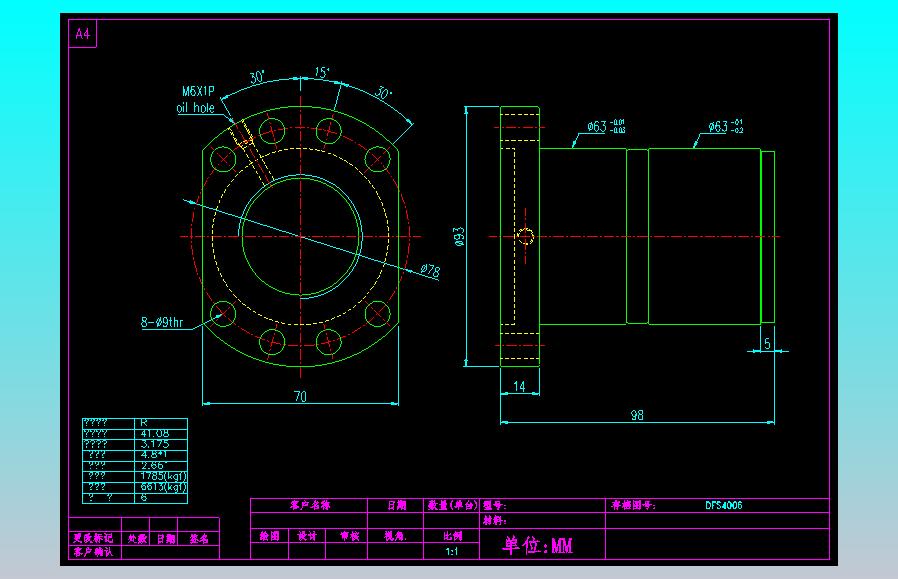Click the 设计 title block cell

[x=307, y=536]
